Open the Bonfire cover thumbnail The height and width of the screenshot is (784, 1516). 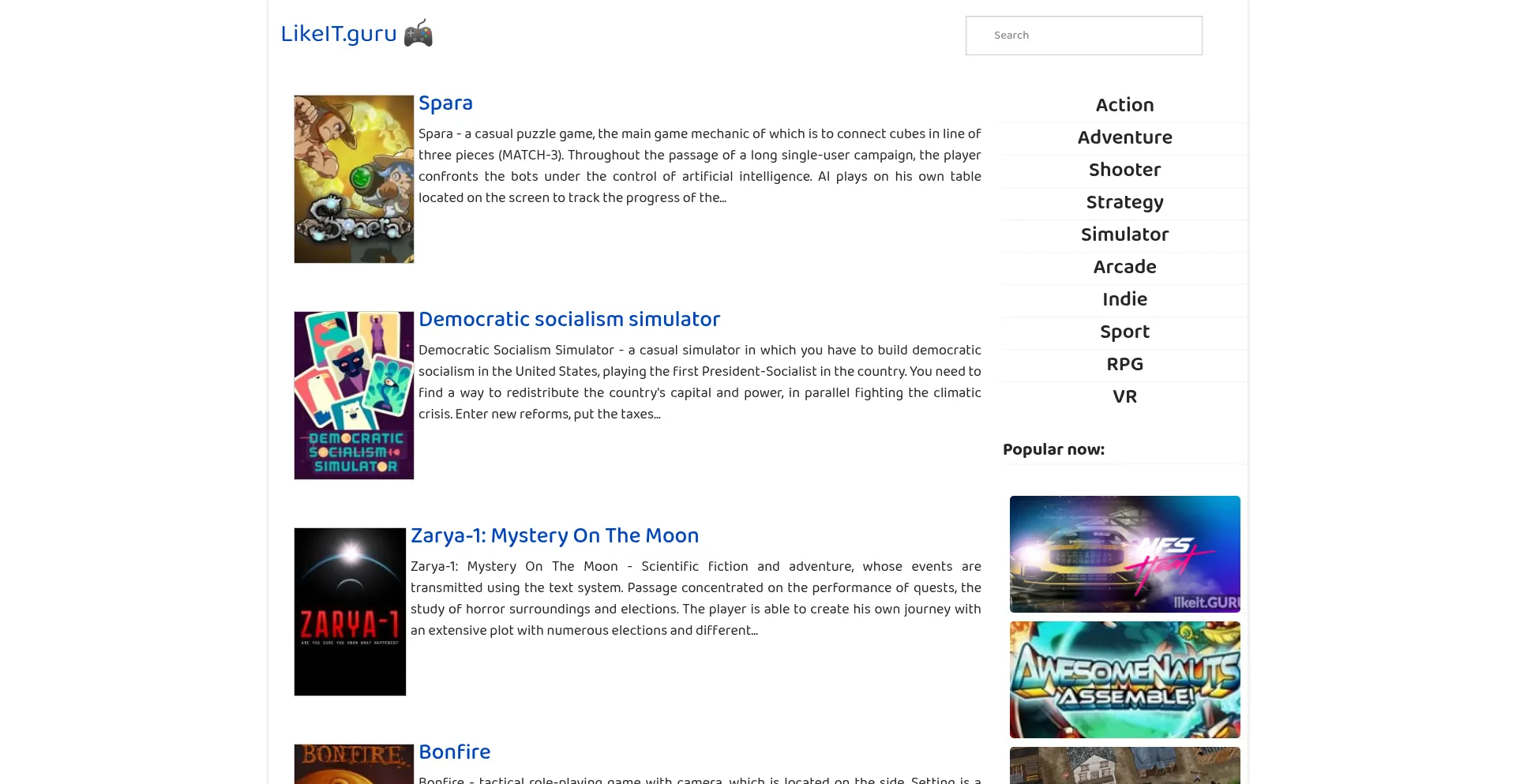coord(354,764)
